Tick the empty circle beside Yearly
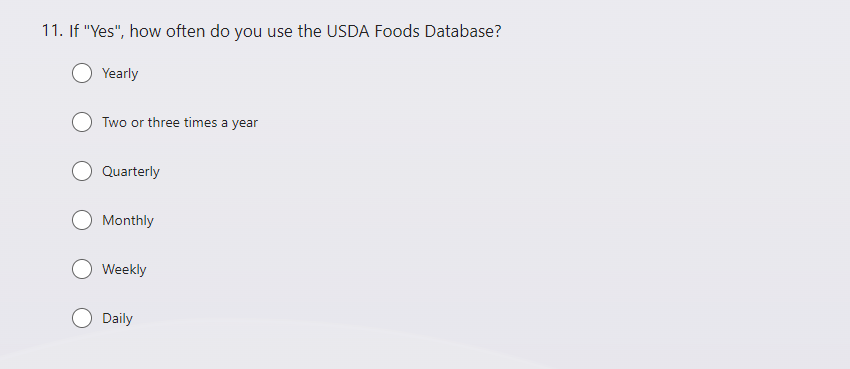This screenshot has height=369, width=850. pos(82,73)
